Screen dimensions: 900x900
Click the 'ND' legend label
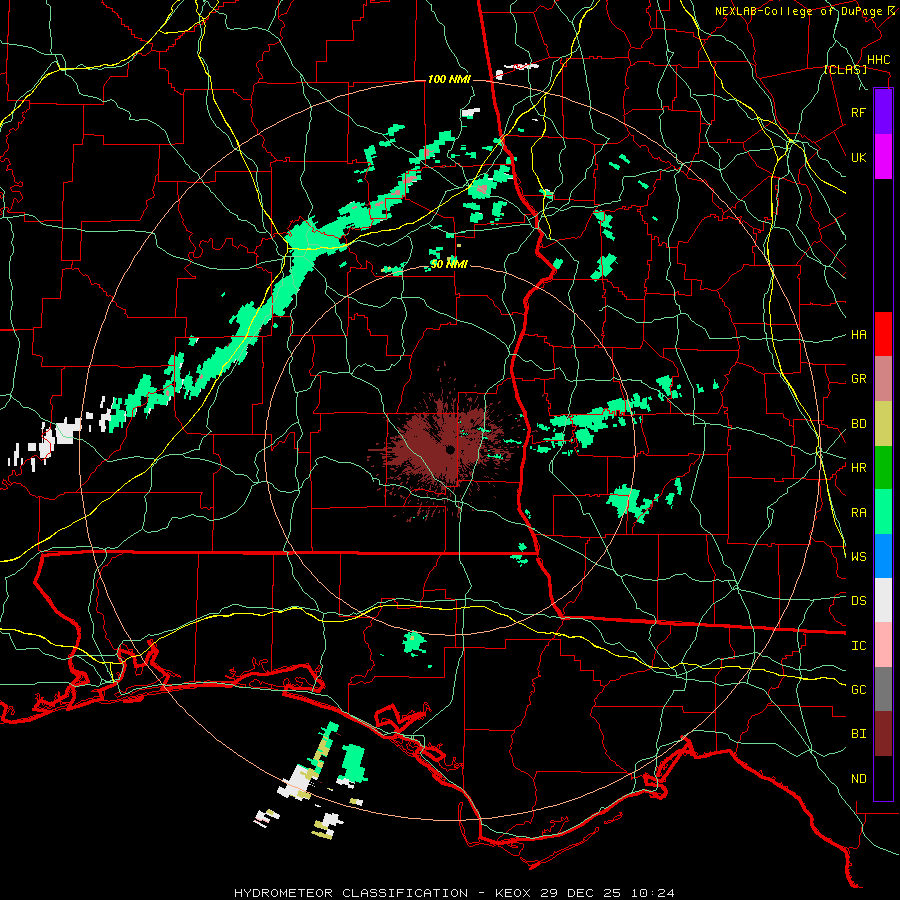(858, 779)
